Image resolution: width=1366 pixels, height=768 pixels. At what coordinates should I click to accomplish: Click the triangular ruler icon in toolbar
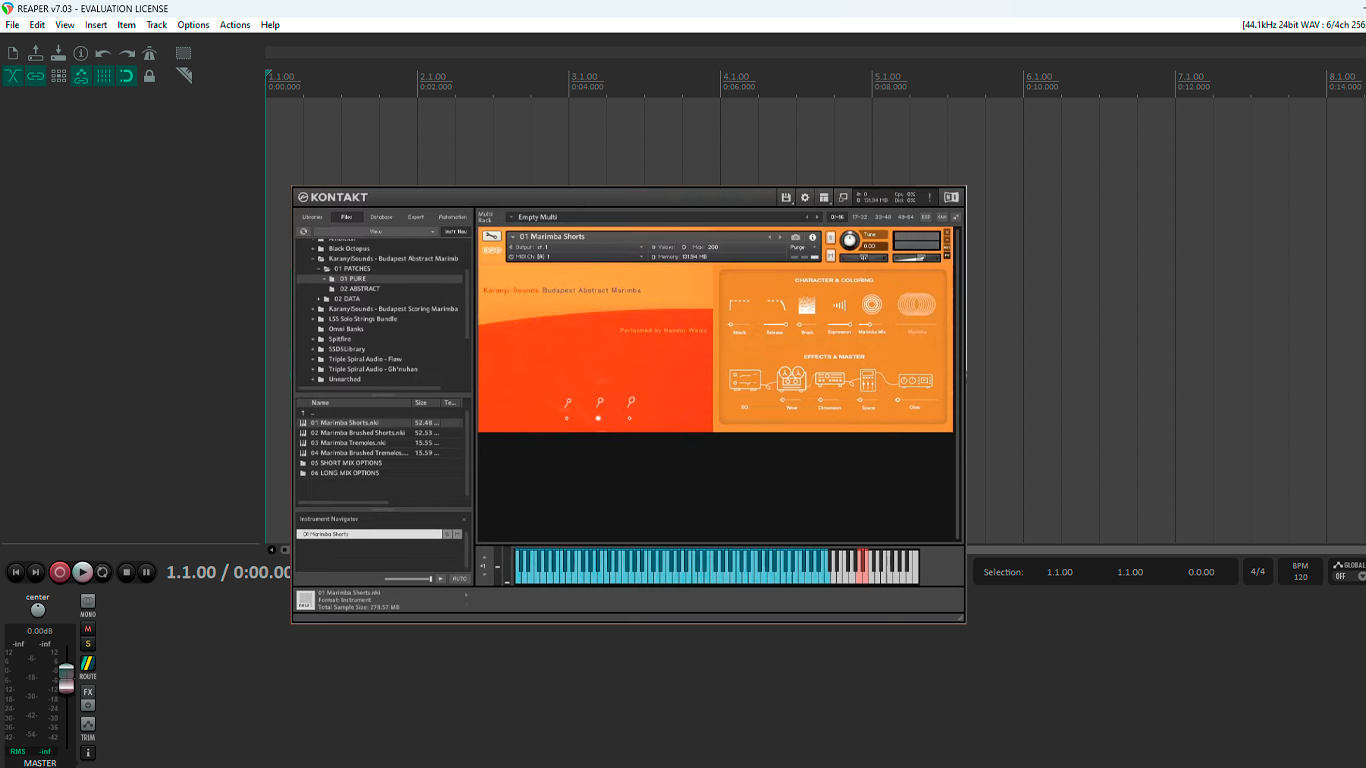(x=184, y=75)
